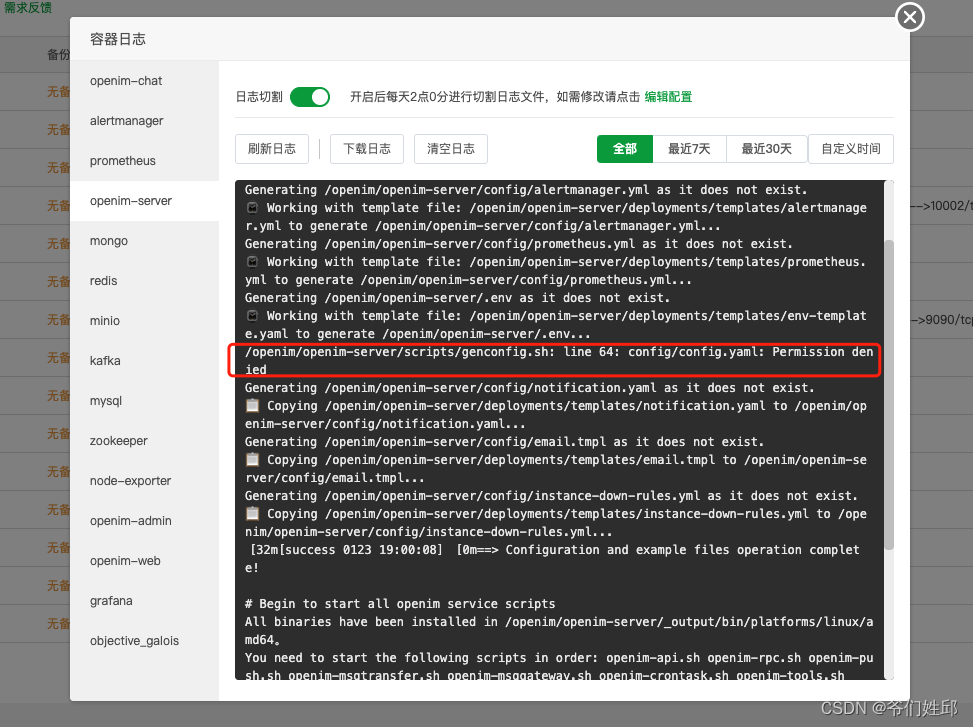Select the openim-chat container

[145, 81]
